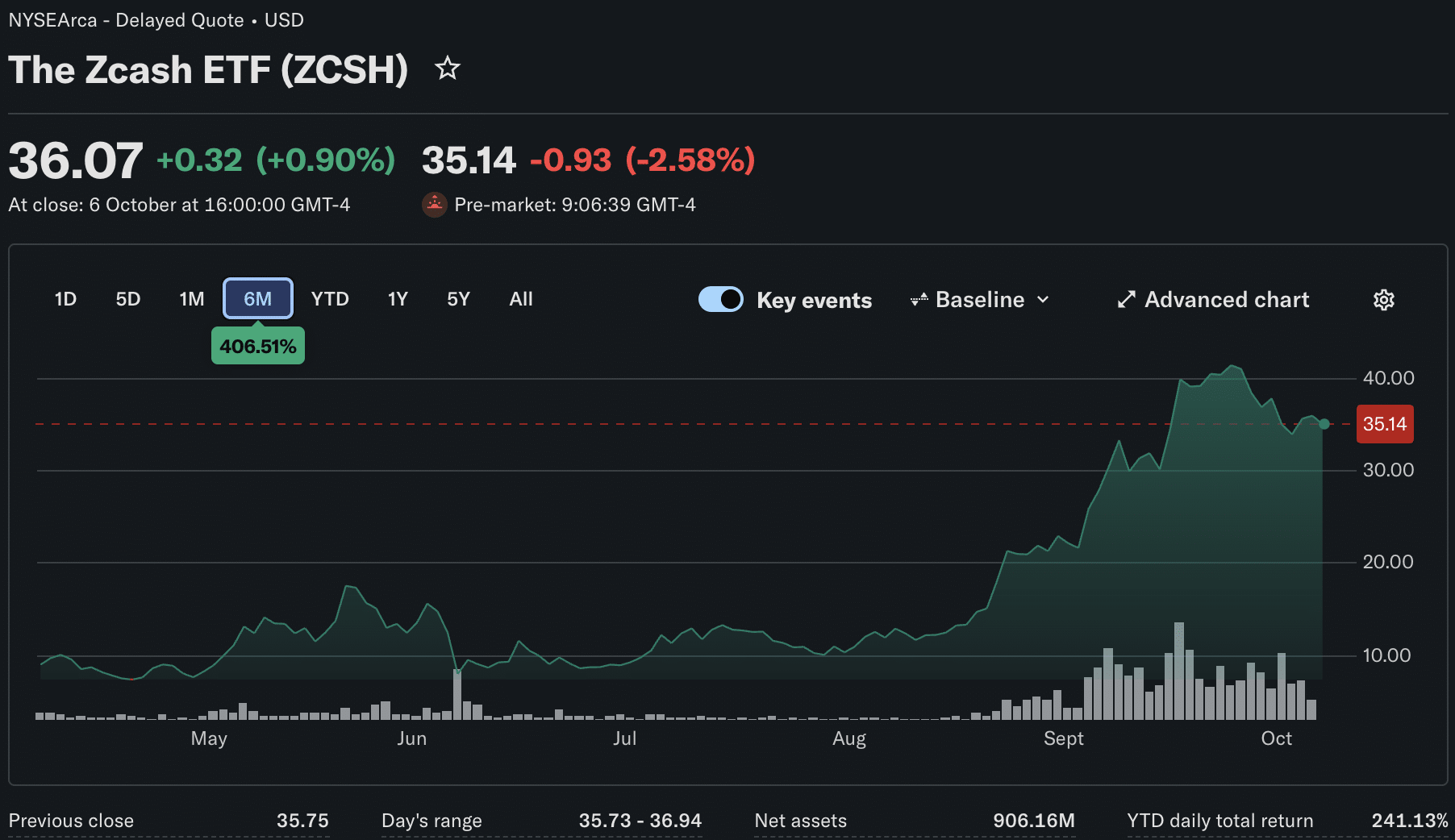1455x840 pixels.
Task: Switch chart to 5Y range
Action: point(458,299)
